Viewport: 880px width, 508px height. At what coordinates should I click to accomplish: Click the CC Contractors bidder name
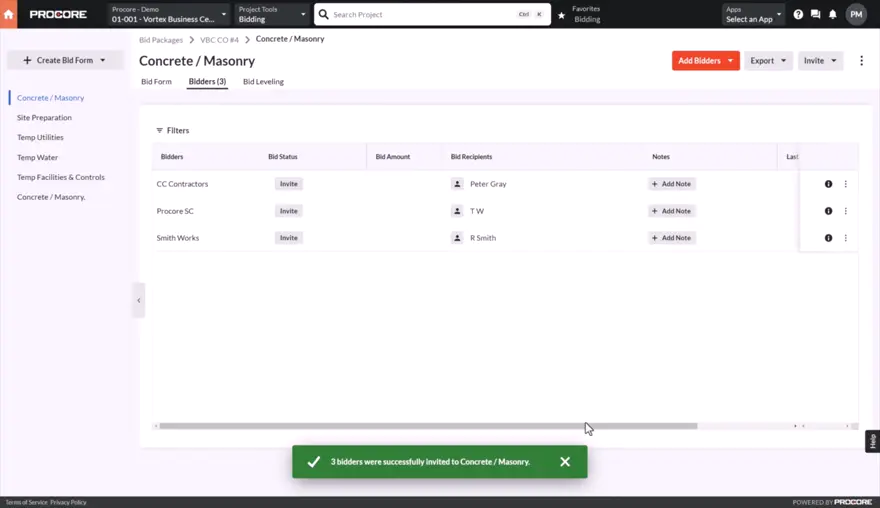(182, 184)
